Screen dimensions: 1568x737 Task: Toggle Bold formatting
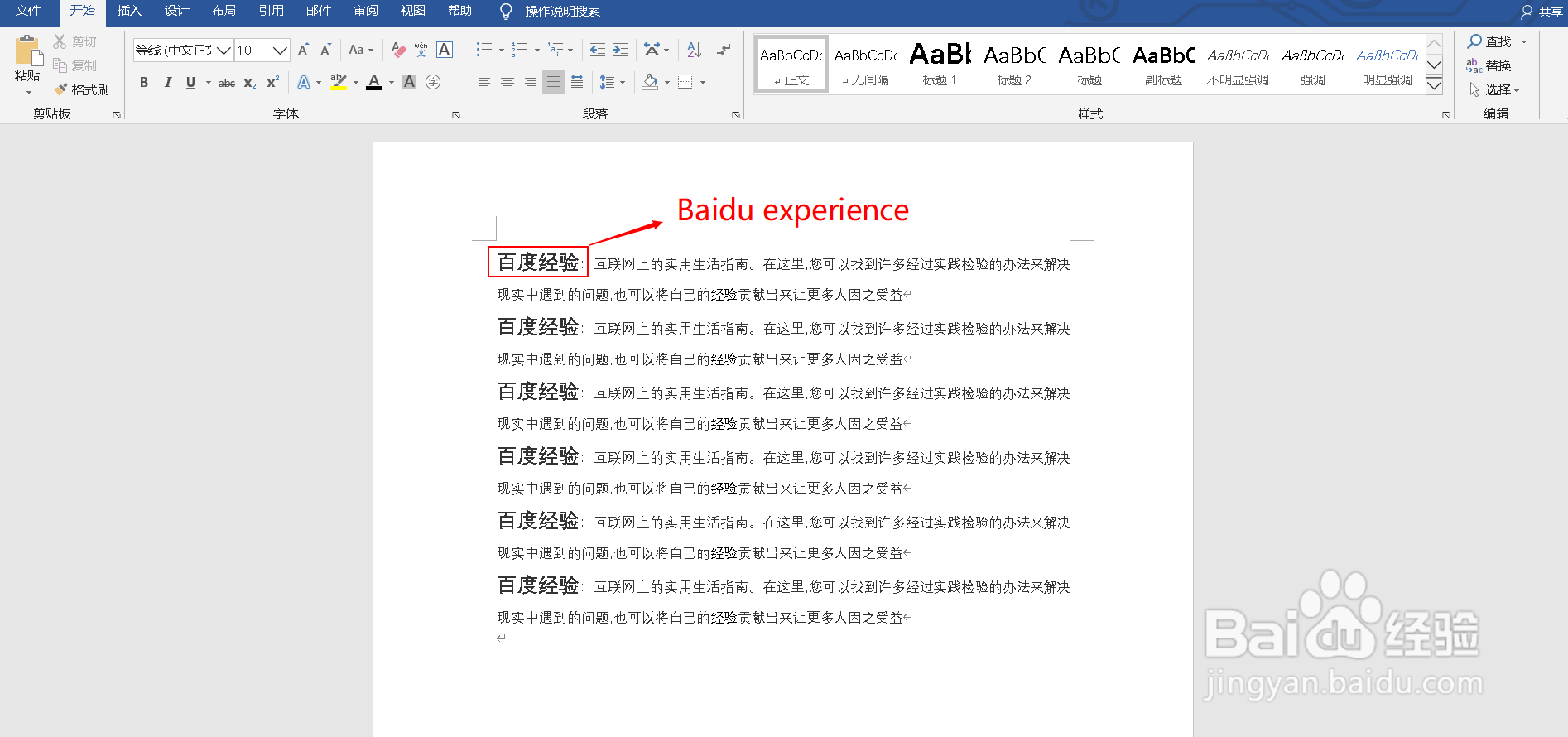[x=144, y=82]
